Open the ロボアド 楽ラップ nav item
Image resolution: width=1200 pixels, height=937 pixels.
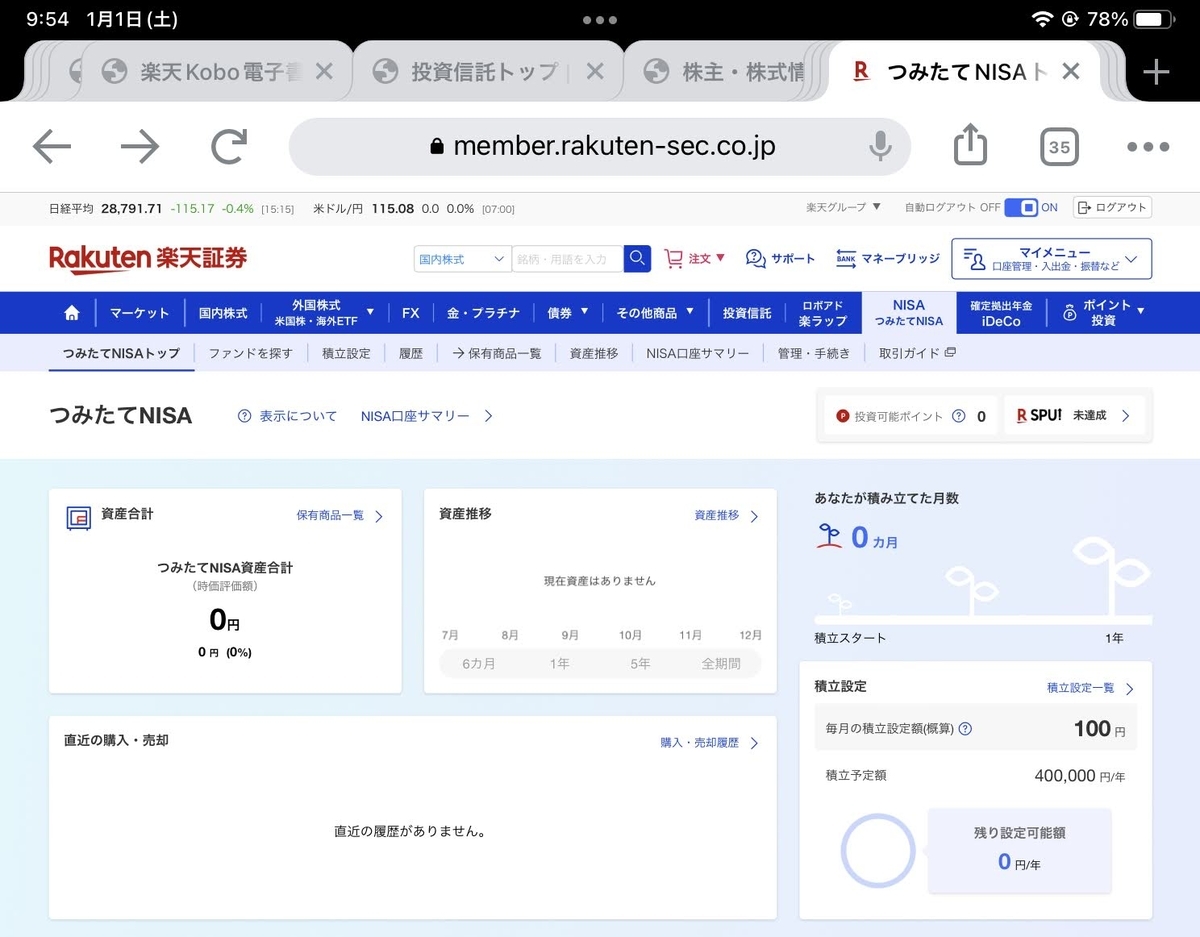(x=823, y=313)
